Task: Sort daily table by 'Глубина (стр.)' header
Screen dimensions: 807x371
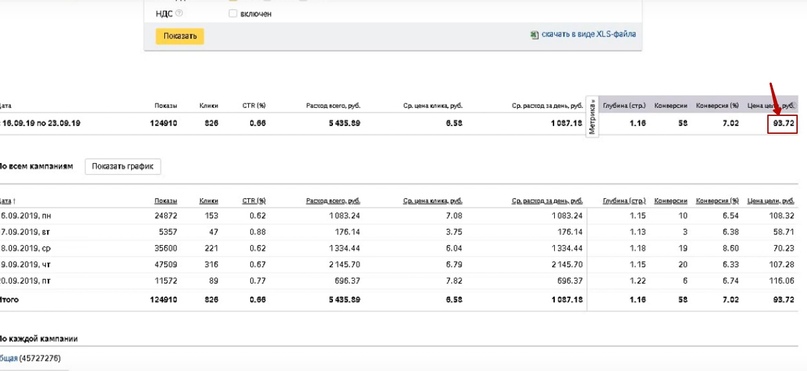Action: (x=624, y=201)
